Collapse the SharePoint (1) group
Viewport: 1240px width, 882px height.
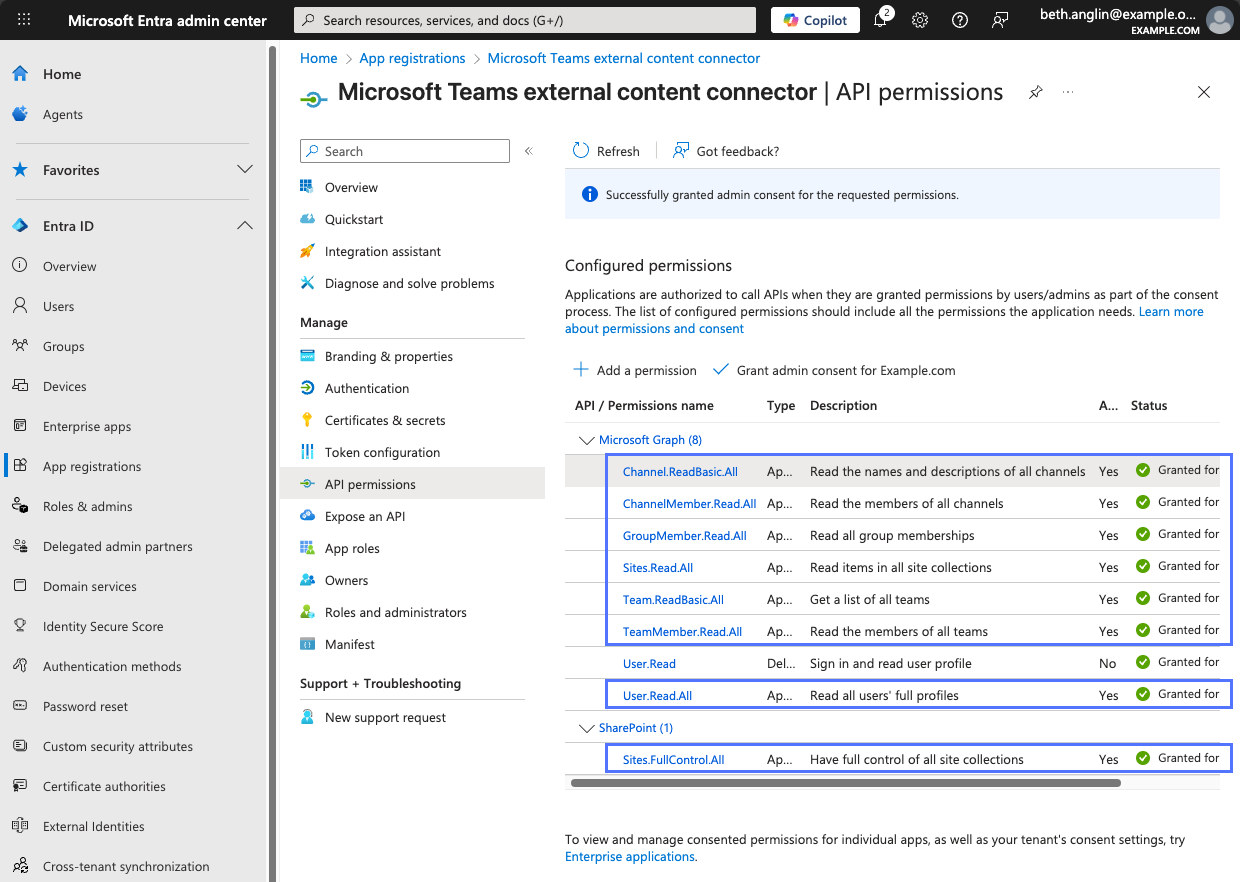586,728
